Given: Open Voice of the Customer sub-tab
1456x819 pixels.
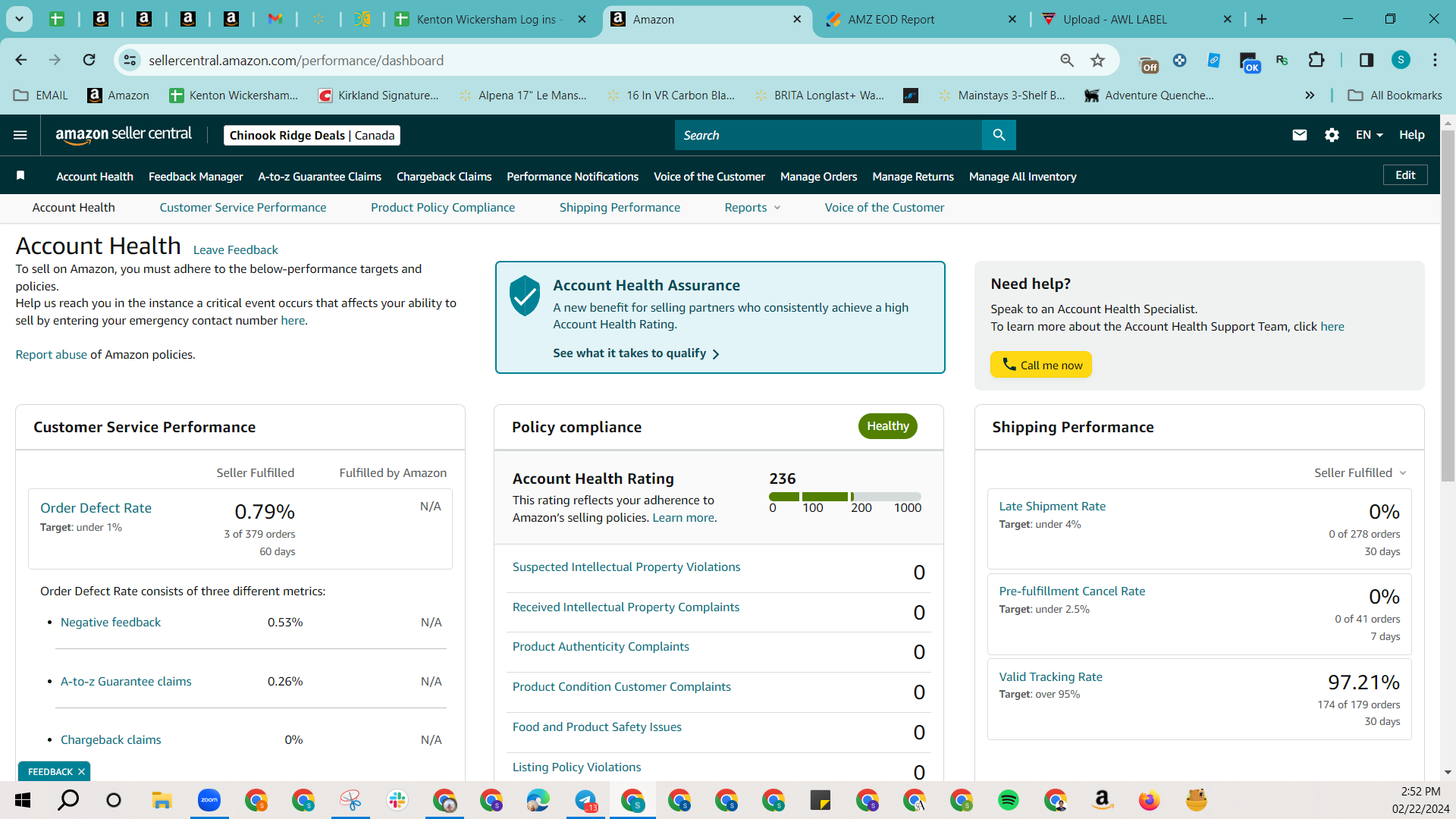Looking at the screenshot, I should pos(884,208).
